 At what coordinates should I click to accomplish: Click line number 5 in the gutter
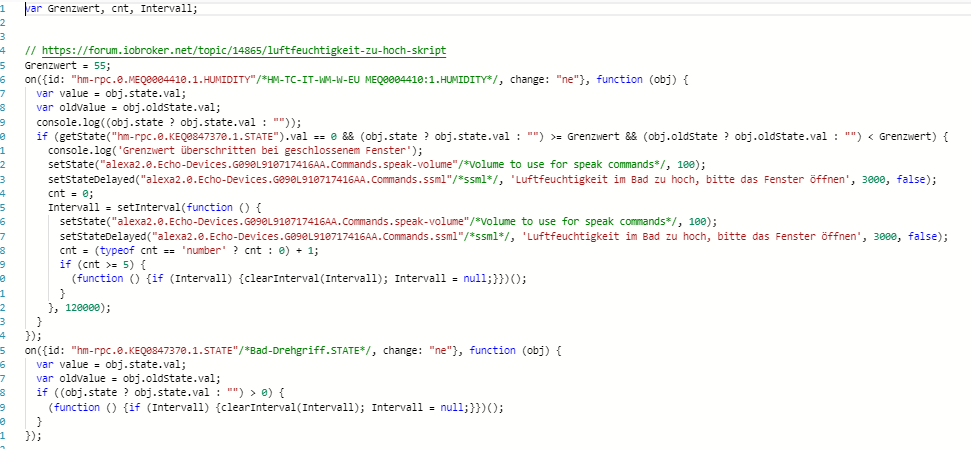(4, 66)
